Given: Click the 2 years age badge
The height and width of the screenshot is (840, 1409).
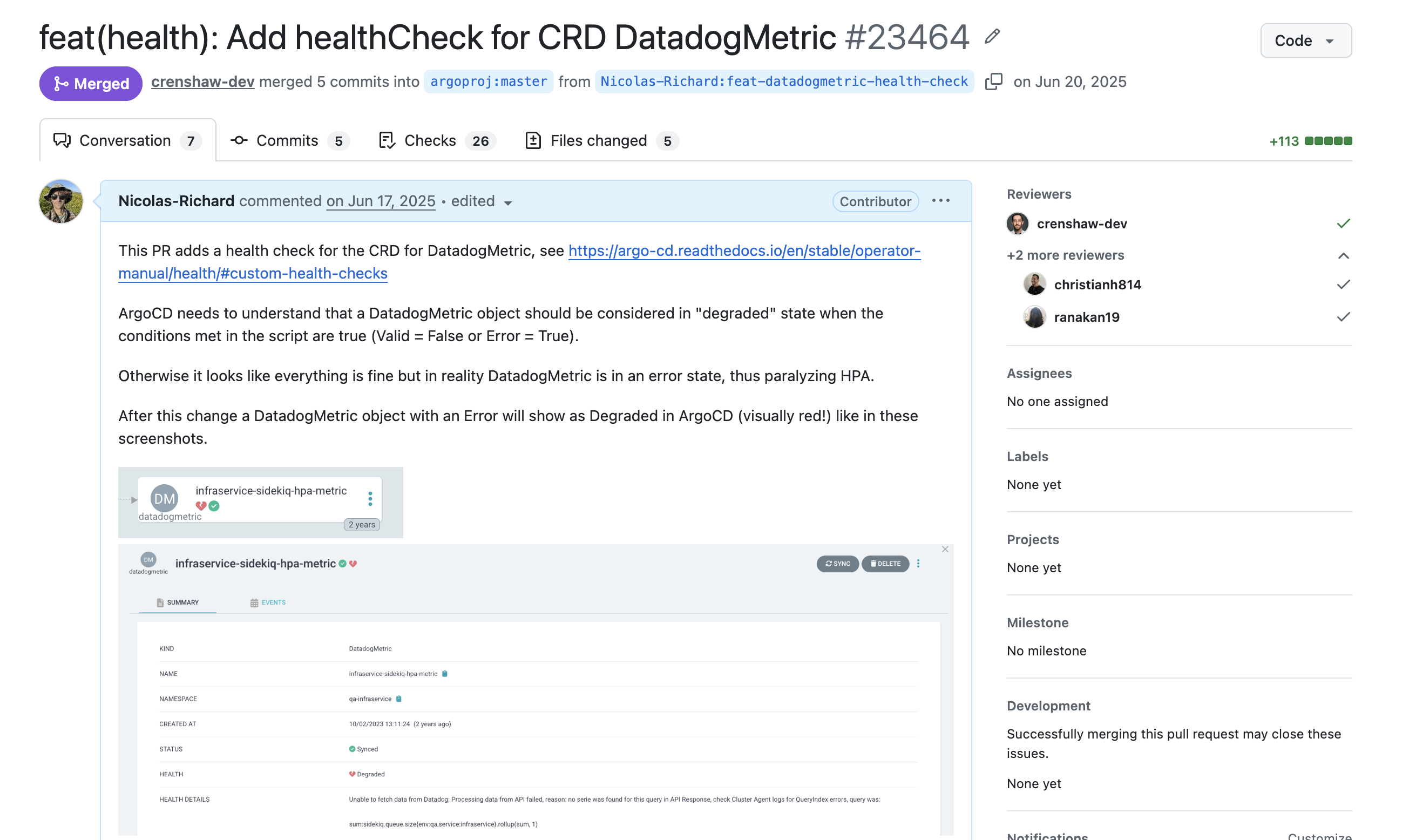Looking at the screenshot, I should (x=362, y=525).
